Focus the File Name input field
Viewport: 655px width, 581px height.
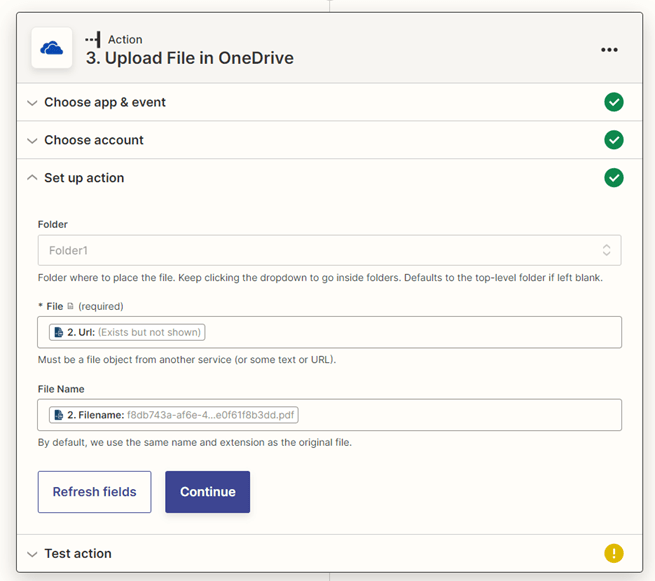[x=329, y=415]
